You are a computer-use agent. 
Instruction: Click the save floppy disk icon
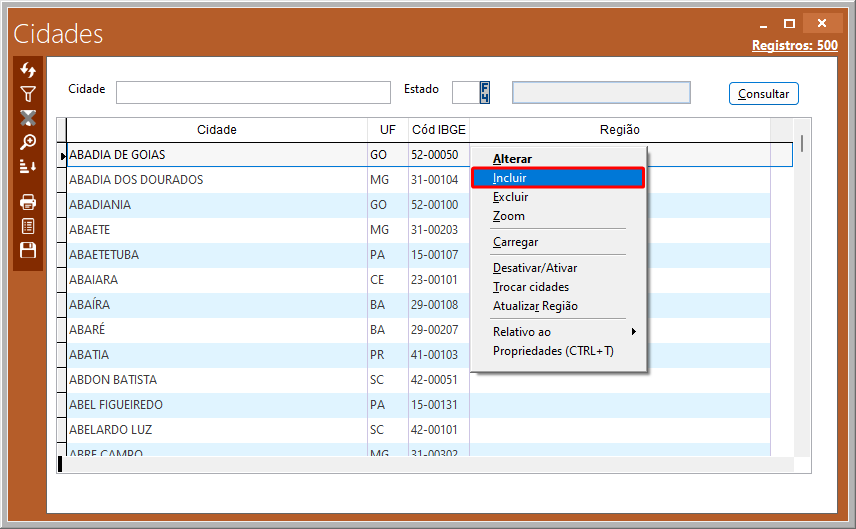[x=28, y=250]
